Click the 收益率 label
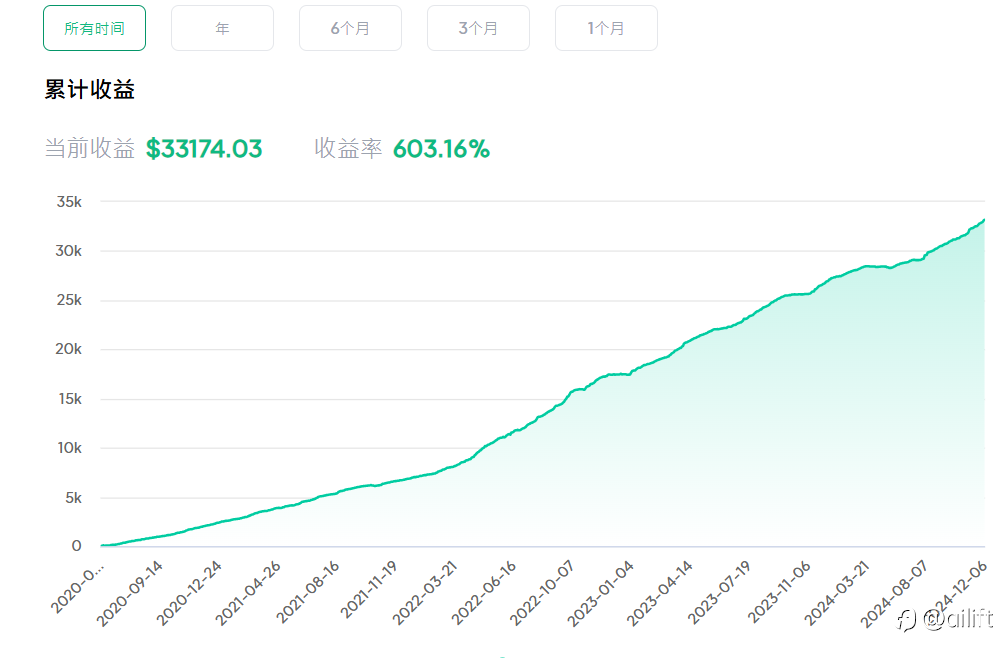Screen dimensions: 1004x658 (x=348, y=149)
